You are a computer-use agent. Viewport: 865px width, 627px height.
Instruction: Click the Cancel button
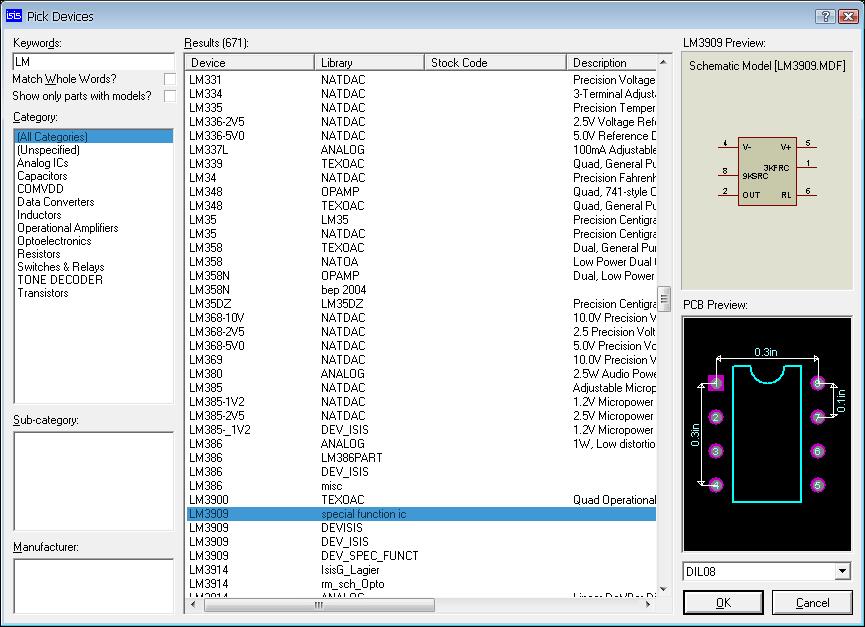tap(812, 603)
